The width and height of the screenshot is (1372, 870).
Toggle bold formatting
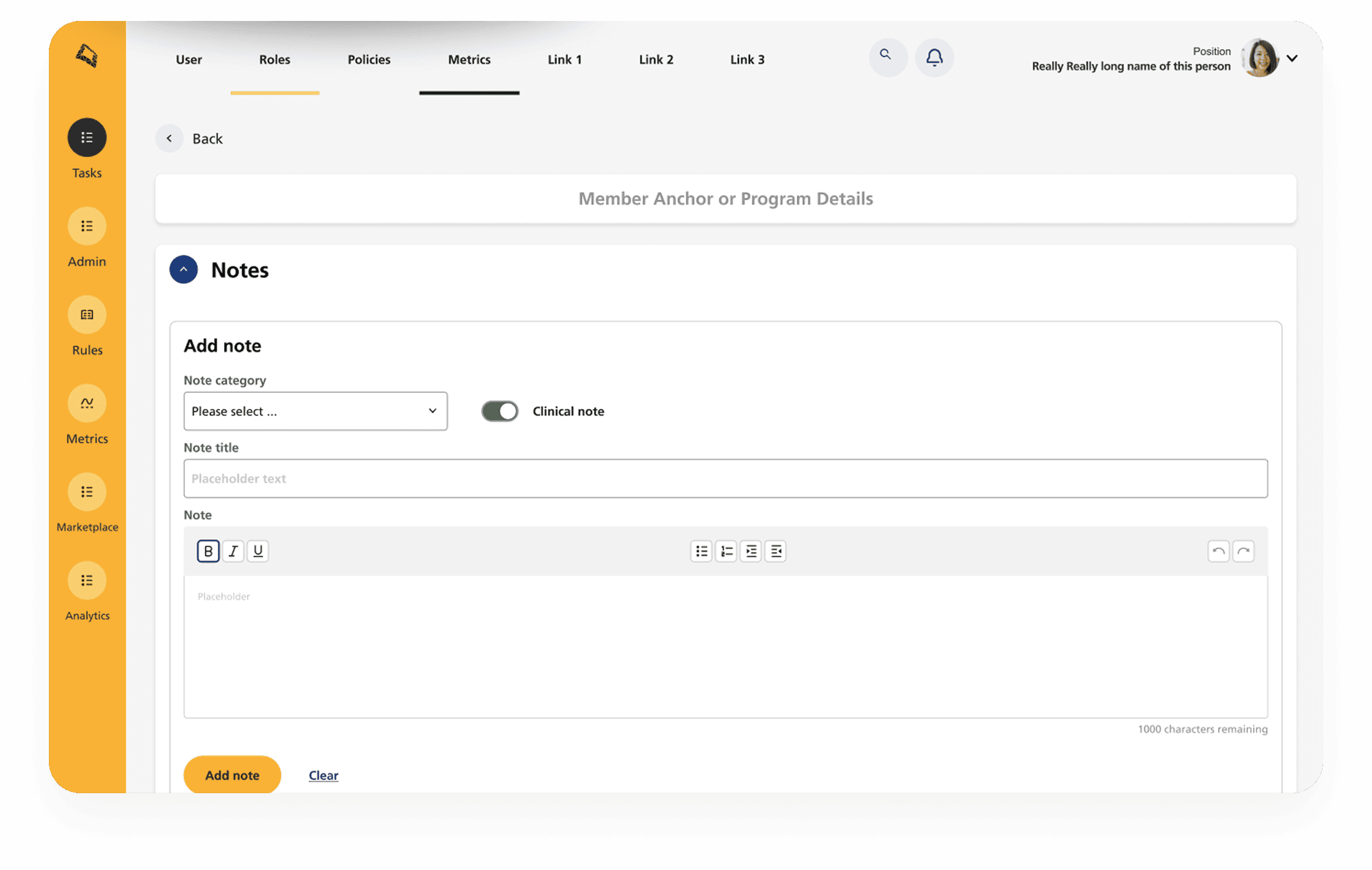[208, 551]
